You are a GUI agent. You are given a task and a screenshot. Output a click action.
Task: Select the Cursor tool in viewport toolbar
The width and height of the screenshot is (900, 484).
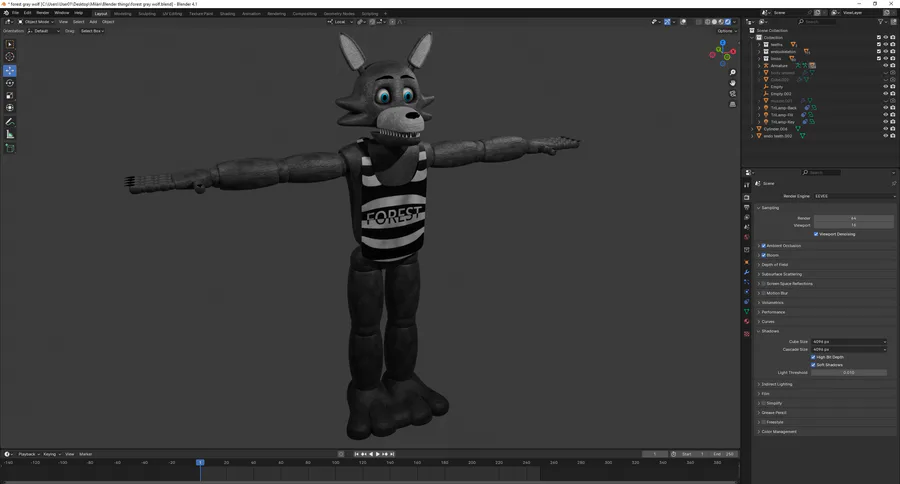click(x=10, y=56)
